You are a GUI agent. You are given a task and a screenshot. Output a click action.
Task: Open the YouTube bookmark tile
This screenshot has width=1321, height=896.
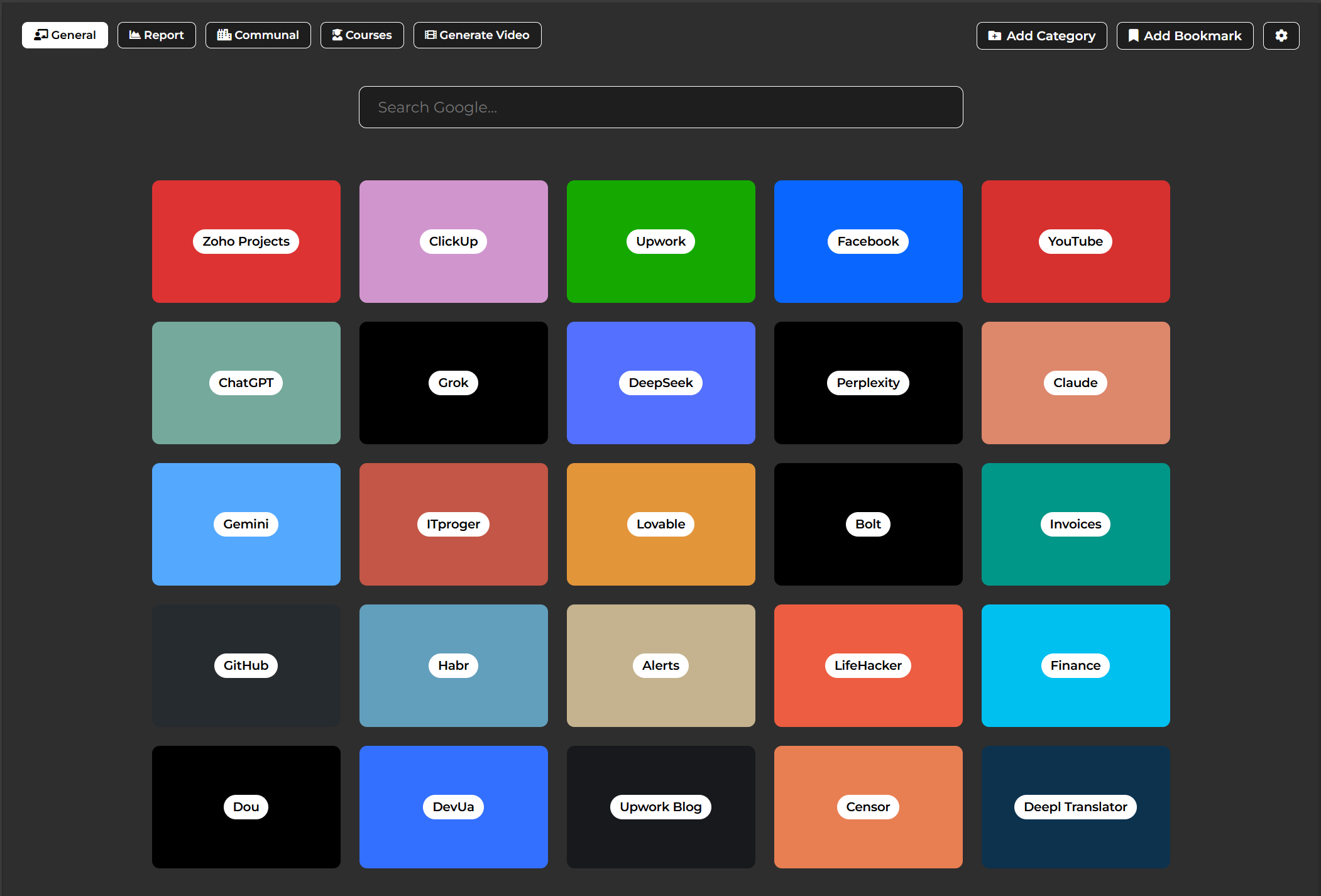[x=1075, y=241]
